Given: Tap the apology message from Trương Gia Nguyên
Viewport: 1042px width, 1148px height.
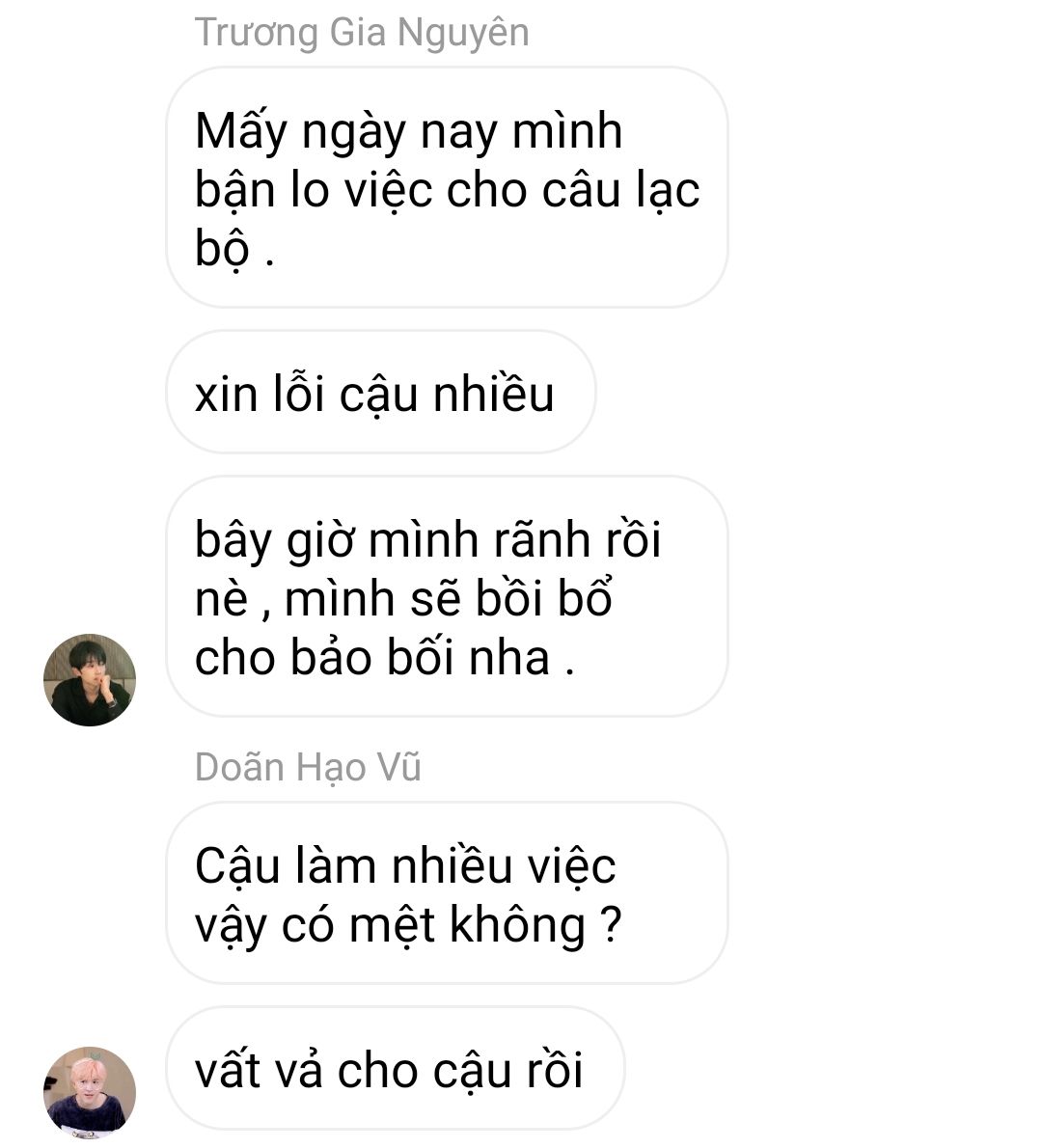Looking at the screenshot, I should (x=381, y=392).
